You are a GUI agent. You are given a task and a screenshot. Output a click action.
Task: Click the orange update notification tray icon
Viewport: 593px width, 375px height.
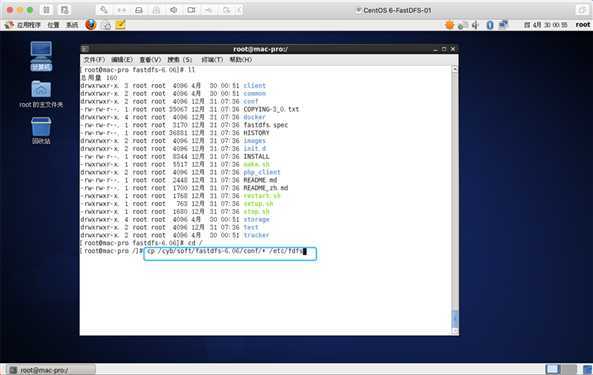[x=449, y=25]
